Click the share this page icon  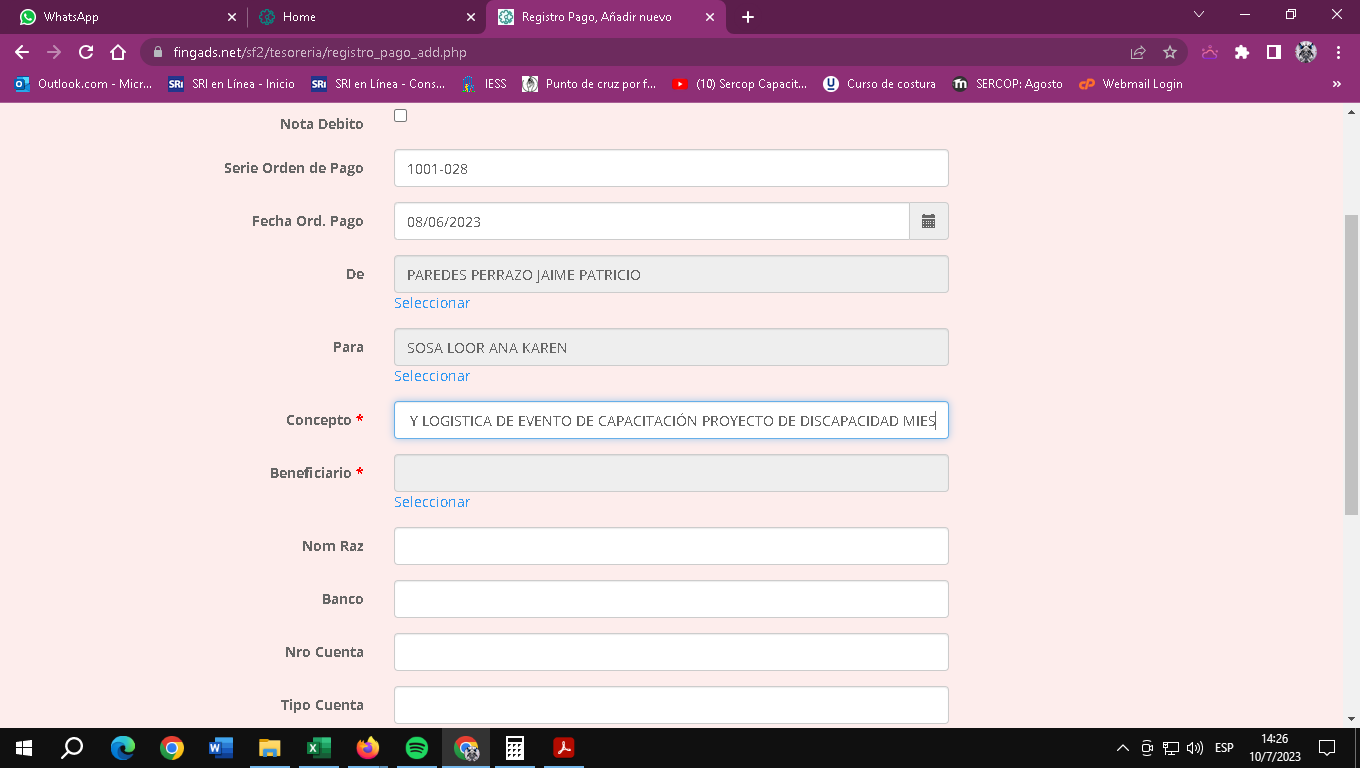click(1138, 52)
